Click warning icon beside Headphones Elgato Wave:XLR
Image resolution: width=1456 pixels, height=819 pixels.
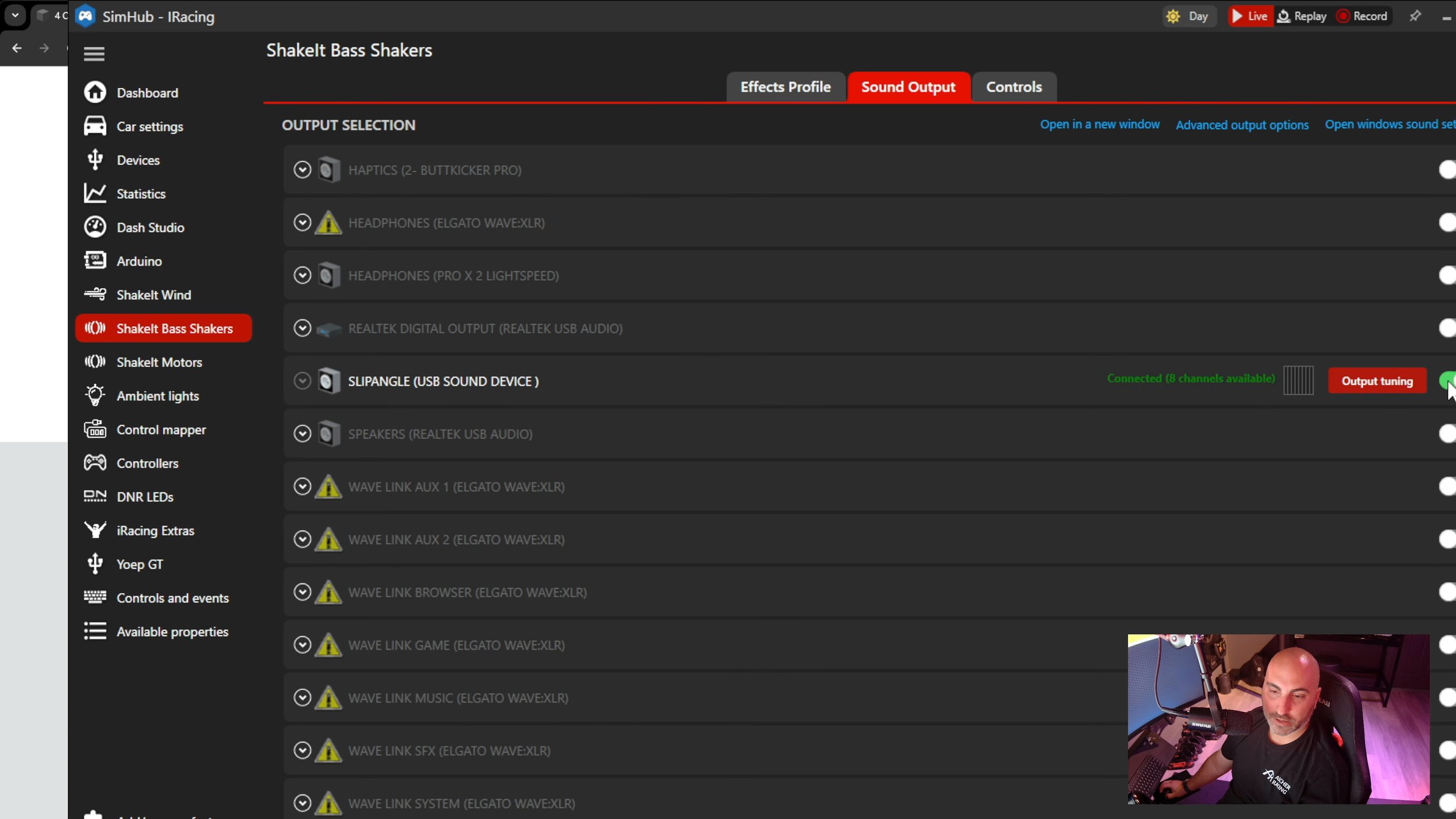tap(328, 223)
